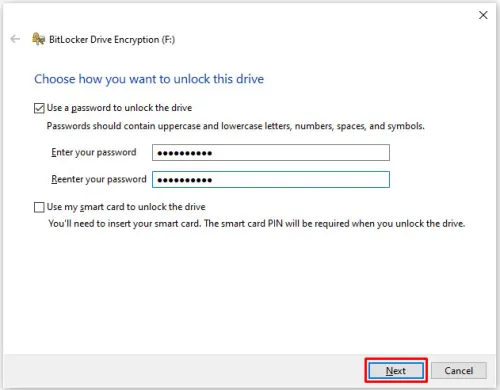Screen dimensions: 500x390
Task: Click the password requirements hint text
Action: (236, 126)
